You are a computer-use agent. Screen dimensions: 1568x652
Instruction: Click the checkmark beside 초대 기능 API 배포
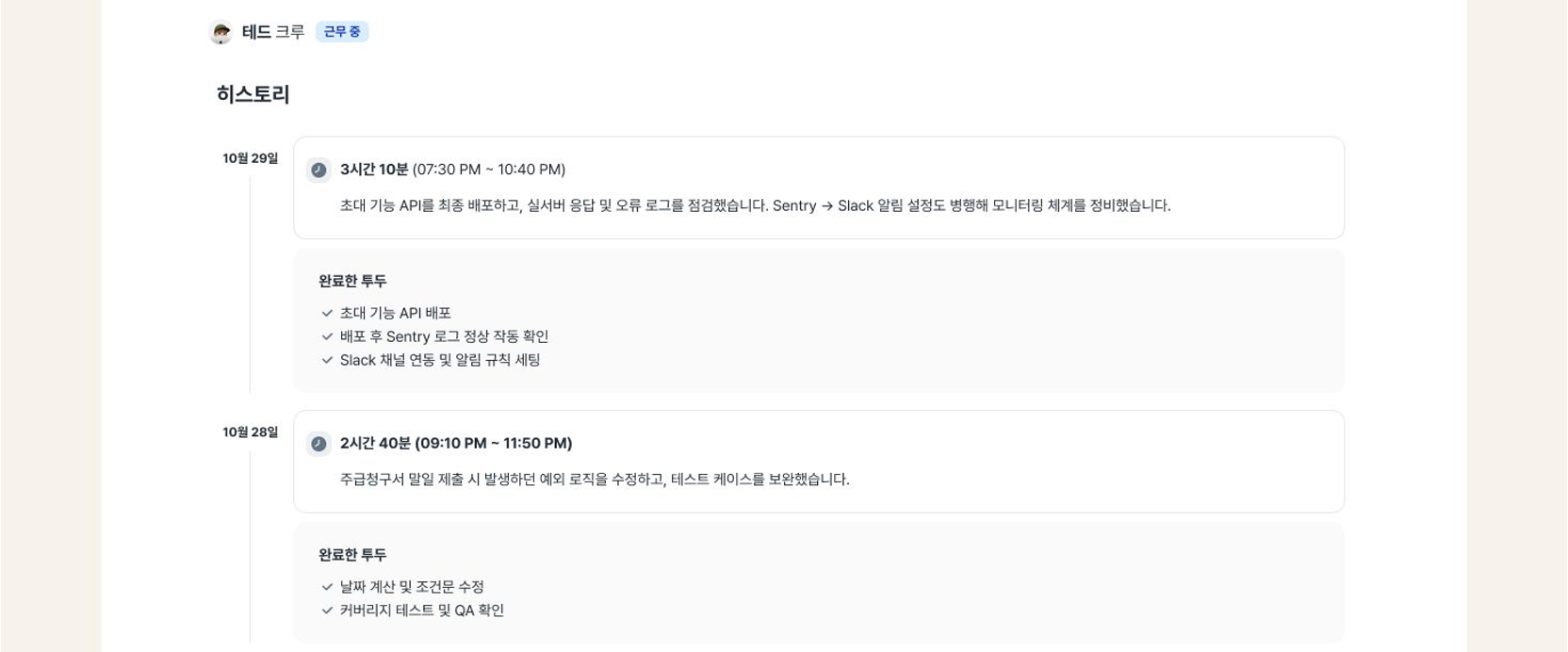[x=325, y=313]
